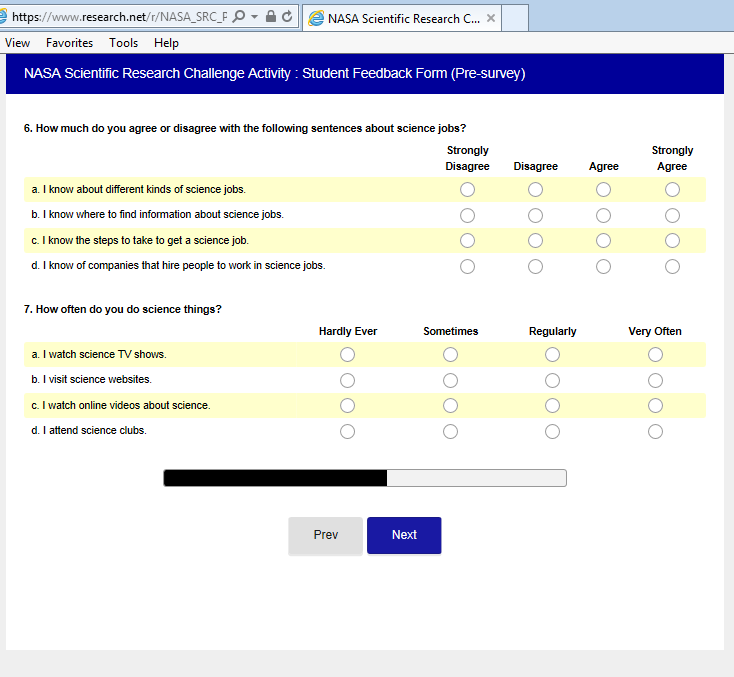This screenshot has height=677, width=734.
Task: Click the survey progress bar
Action: 365,478
